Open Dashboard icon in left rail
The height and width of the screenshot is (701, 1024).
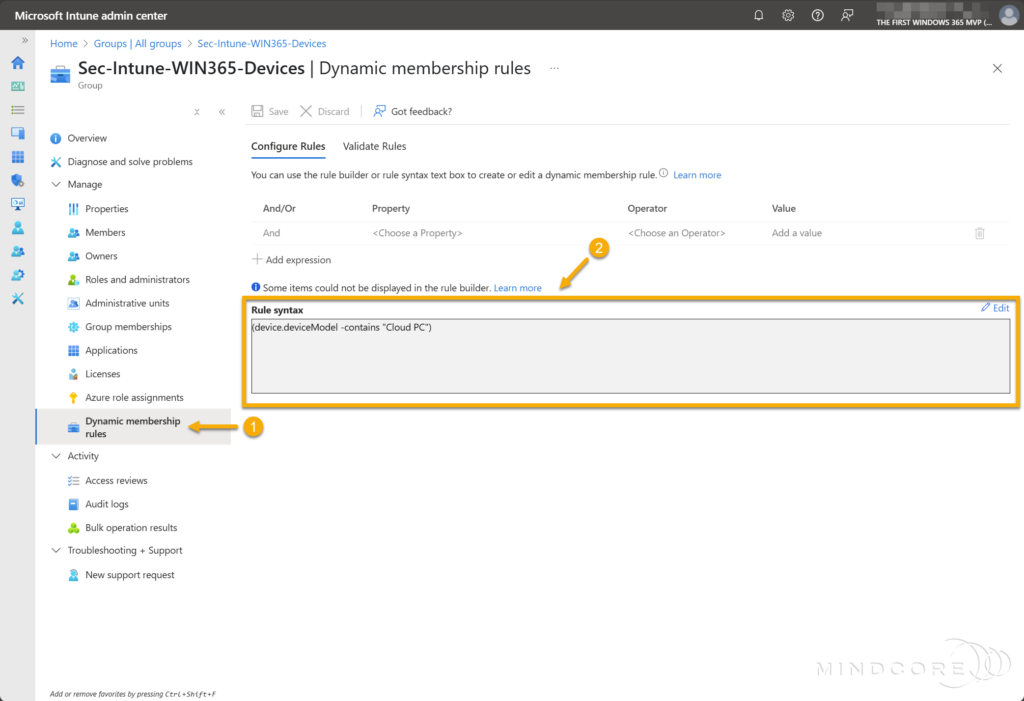point(18,86)
